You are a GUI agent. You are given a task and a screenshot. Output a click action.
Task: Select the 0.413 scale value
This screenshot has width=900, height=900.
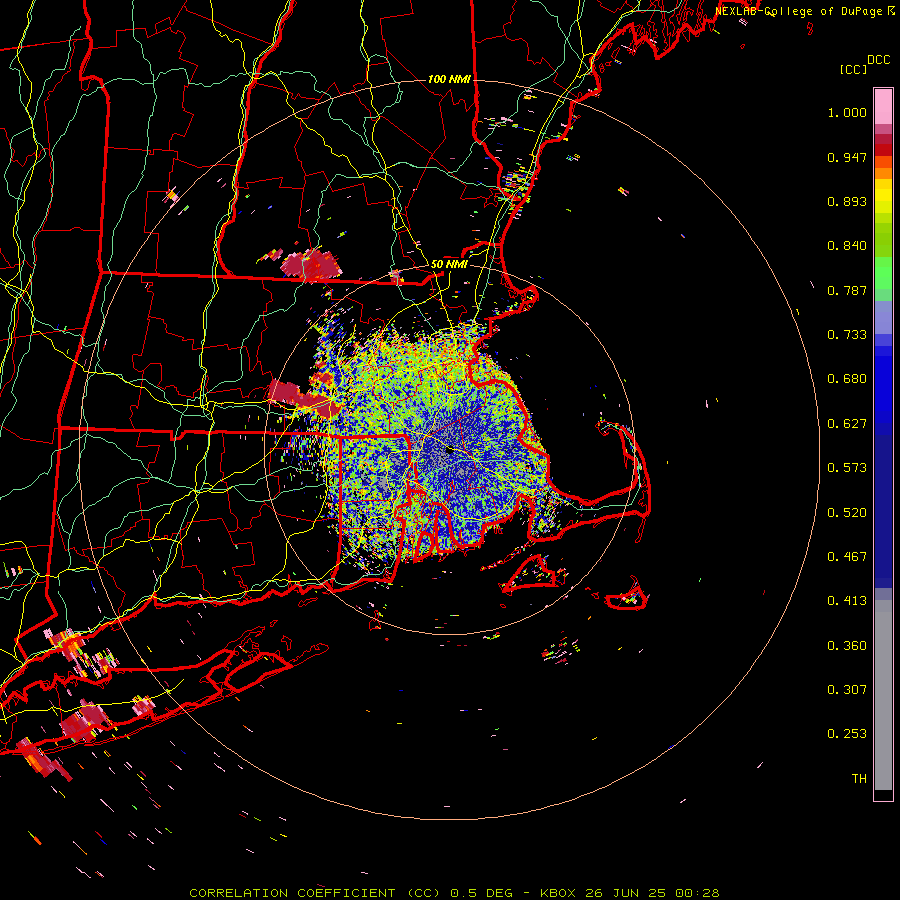click(x=847, y=601)
